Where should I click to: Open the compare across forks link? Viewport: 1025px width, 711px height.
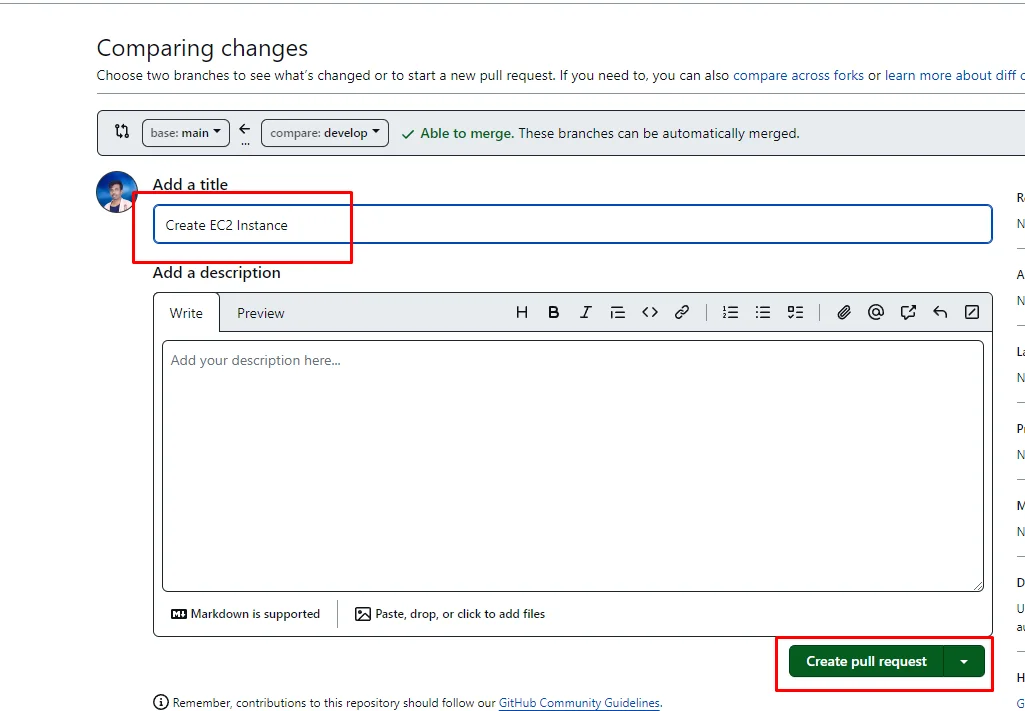tap(798, 75)
